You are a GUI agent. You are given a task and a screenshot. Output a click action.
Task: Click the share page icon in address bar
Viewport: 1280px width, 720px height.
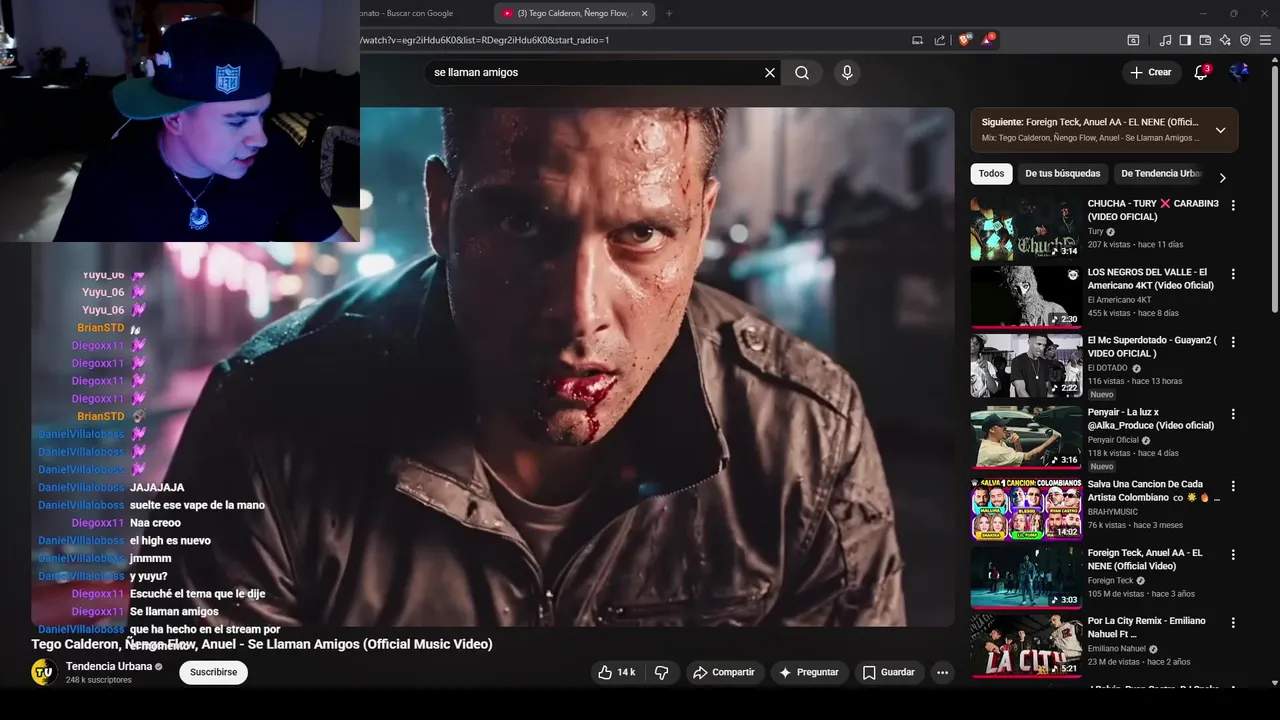(x=940, y=40)
